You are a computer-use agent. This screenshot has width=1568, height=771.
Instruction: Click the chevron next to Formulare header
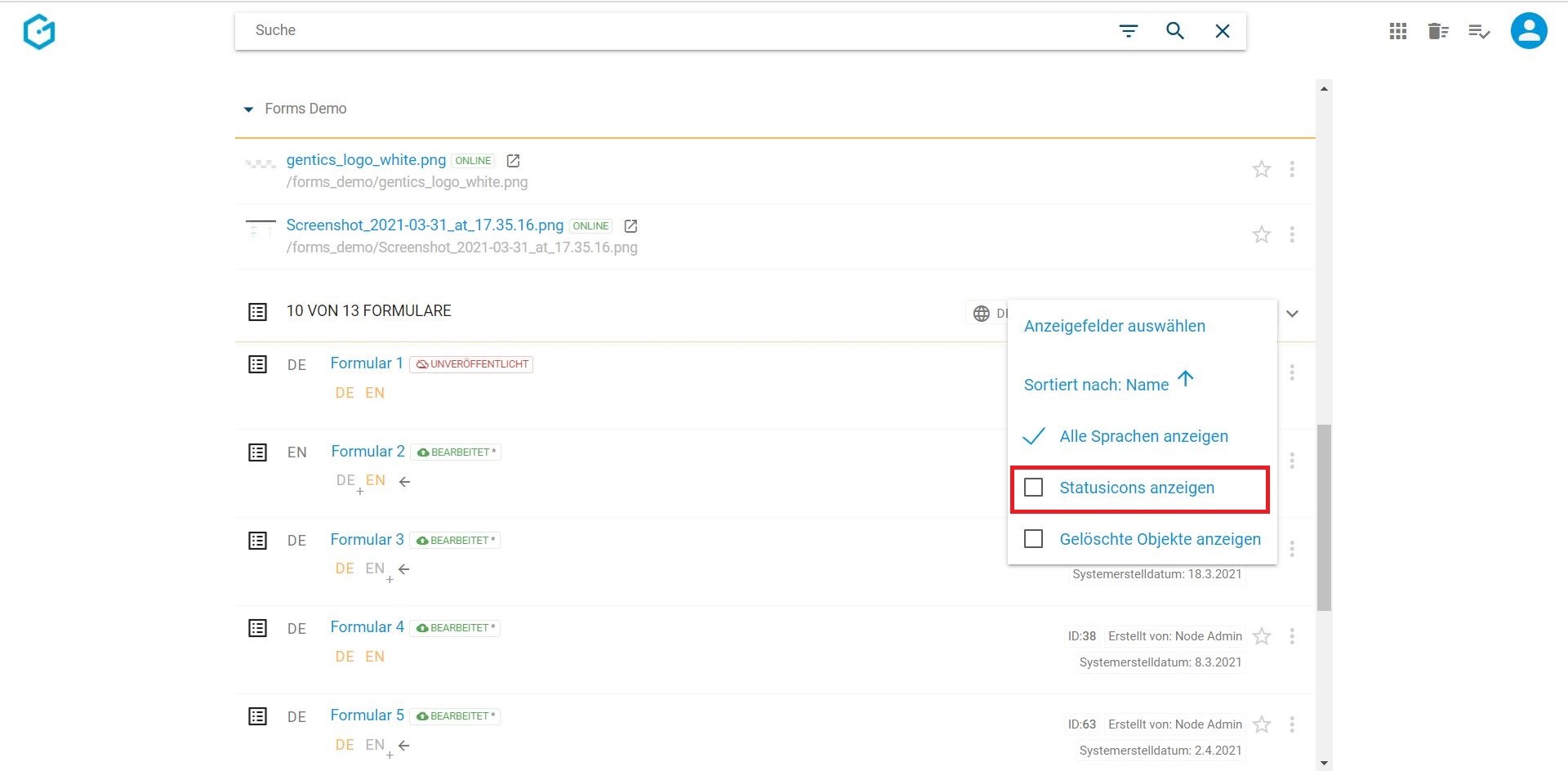(1292, 314)
